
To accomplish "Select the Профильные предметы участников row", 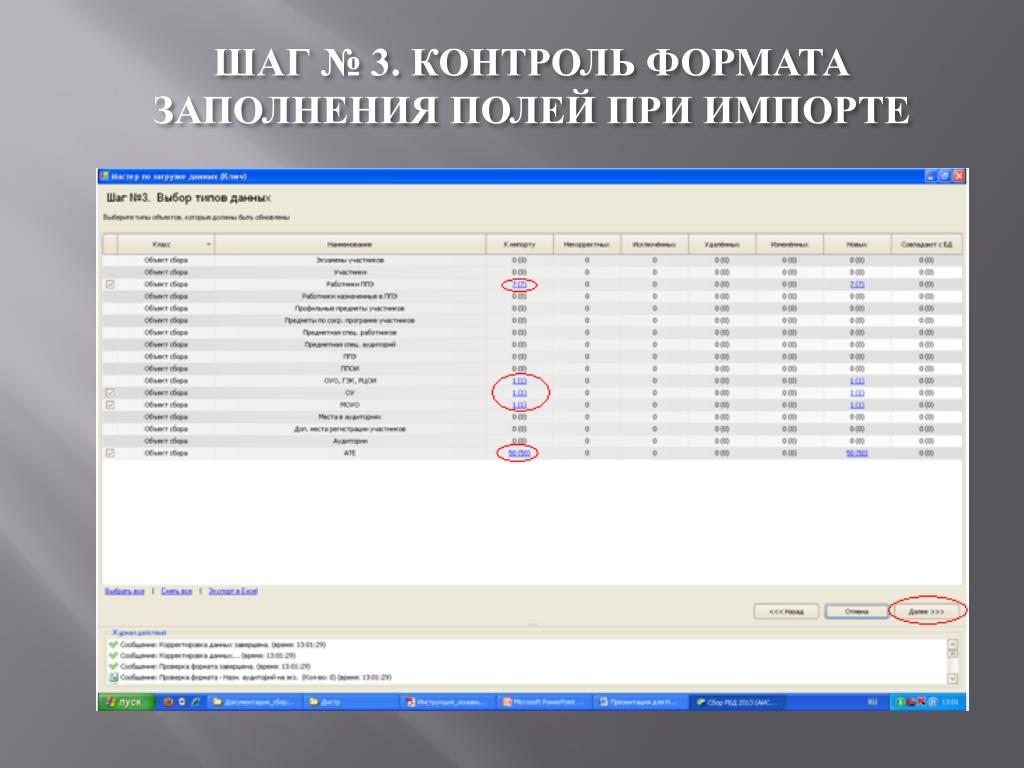I will pyautogui.click(x=350, y=308).
